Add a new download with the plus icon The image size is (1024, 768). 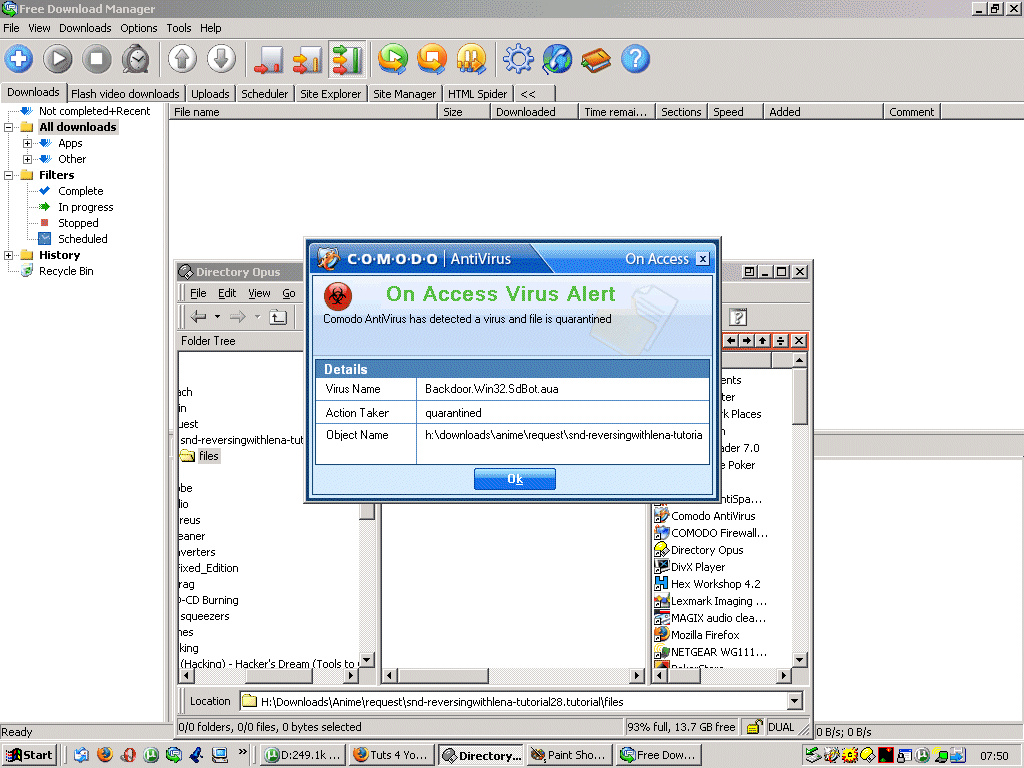[x=19, y=59]
